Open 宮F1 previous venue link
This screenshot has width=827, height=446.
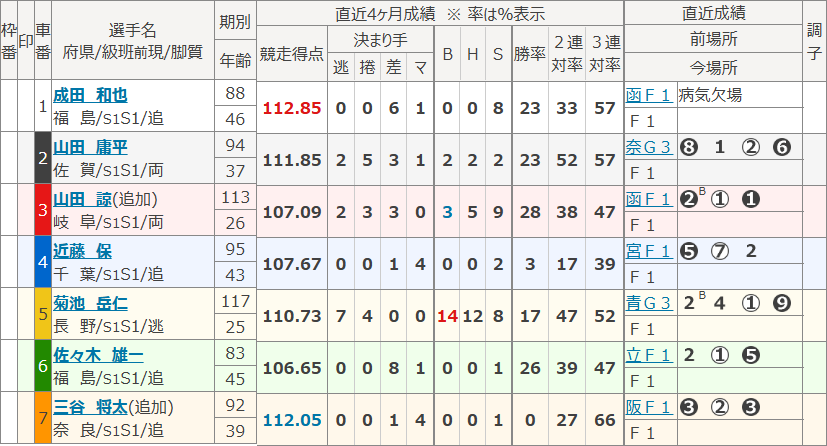click(648, 251)
